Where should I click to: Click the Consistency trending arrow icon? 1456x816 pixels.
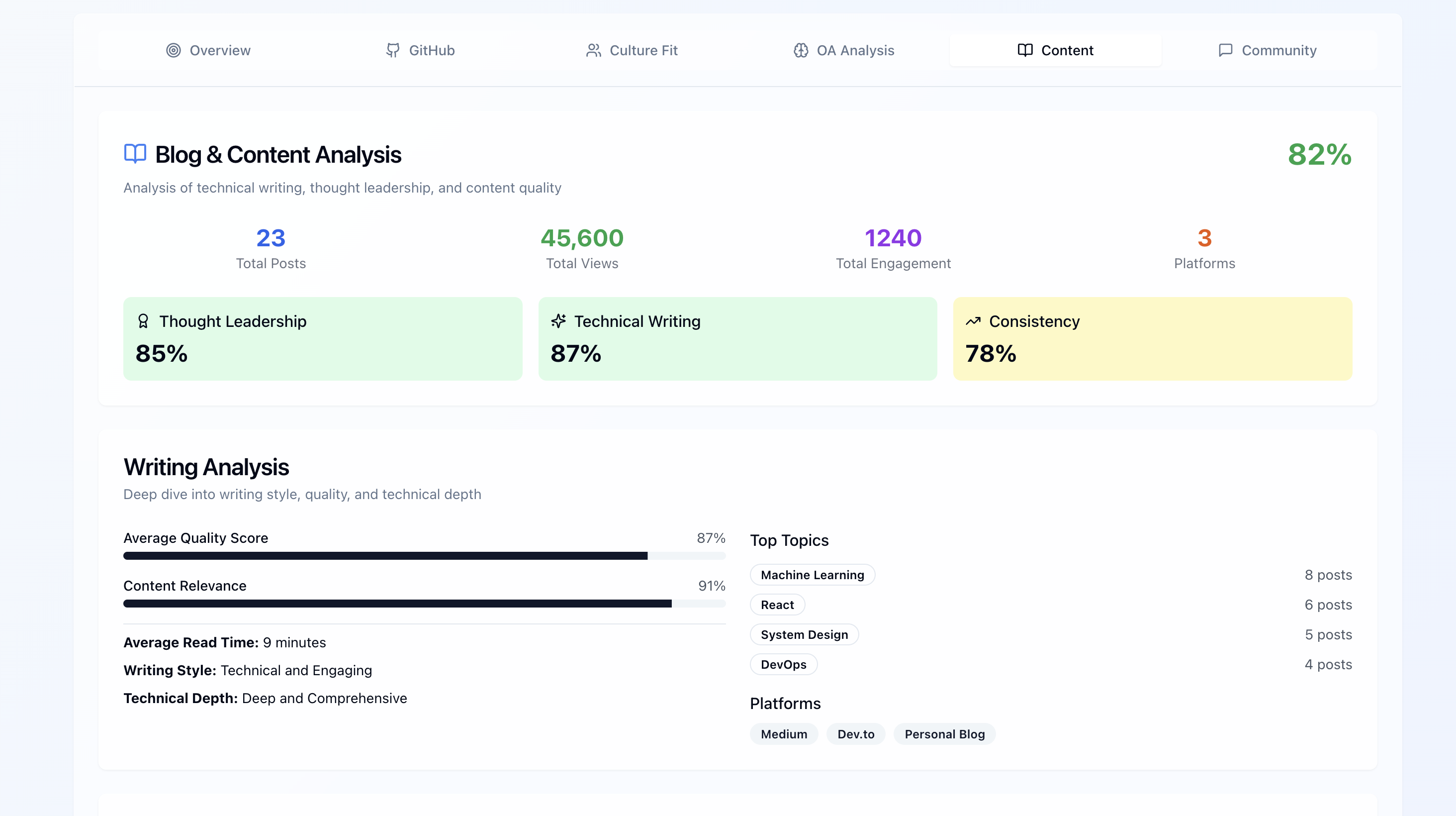coord(973,321)
